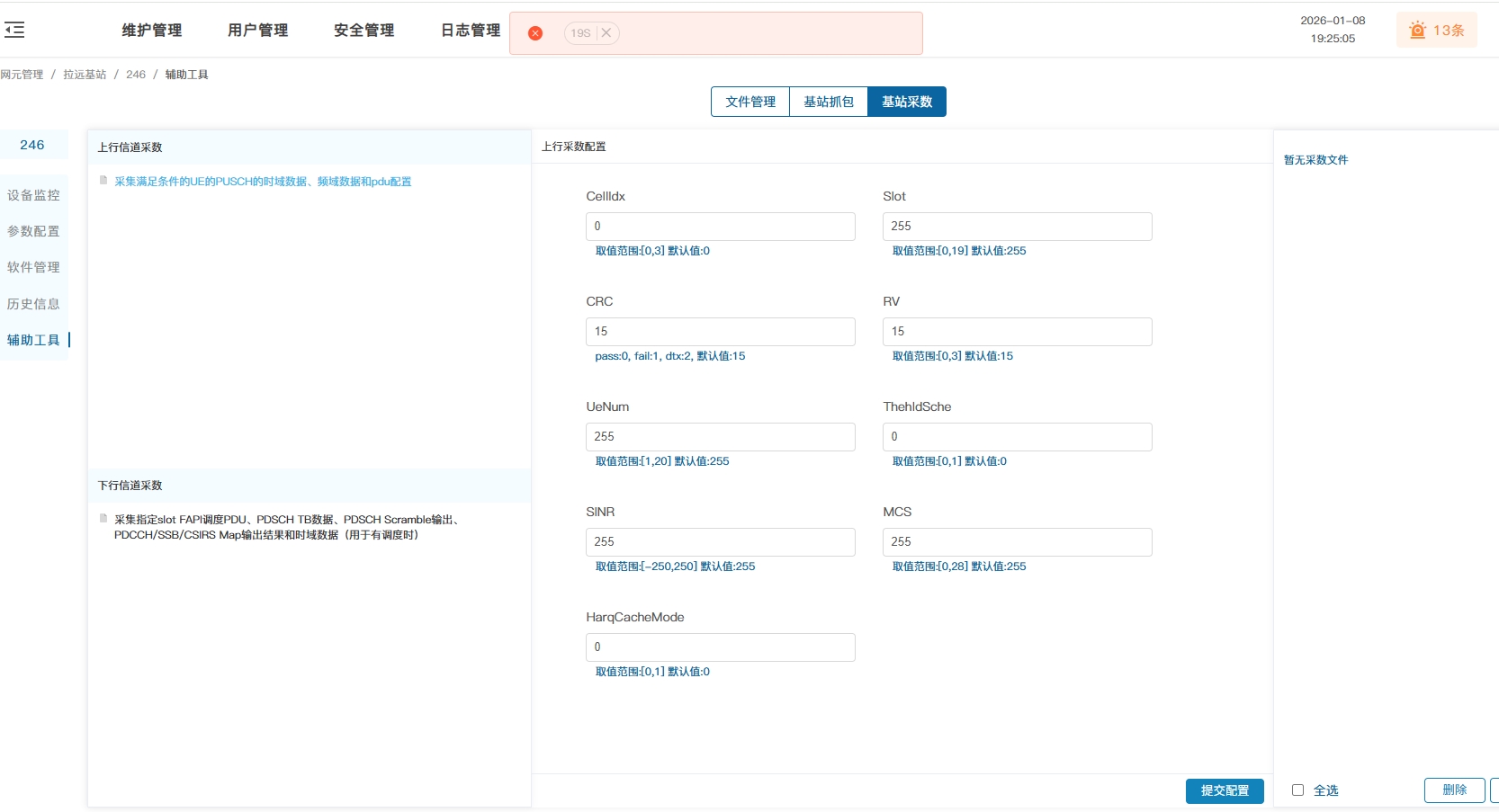Viewport: 1499px width, 812px height.
Task: Toggle the 全选 checkbox
Action: pyautogui.click(x=1297, y=790)
